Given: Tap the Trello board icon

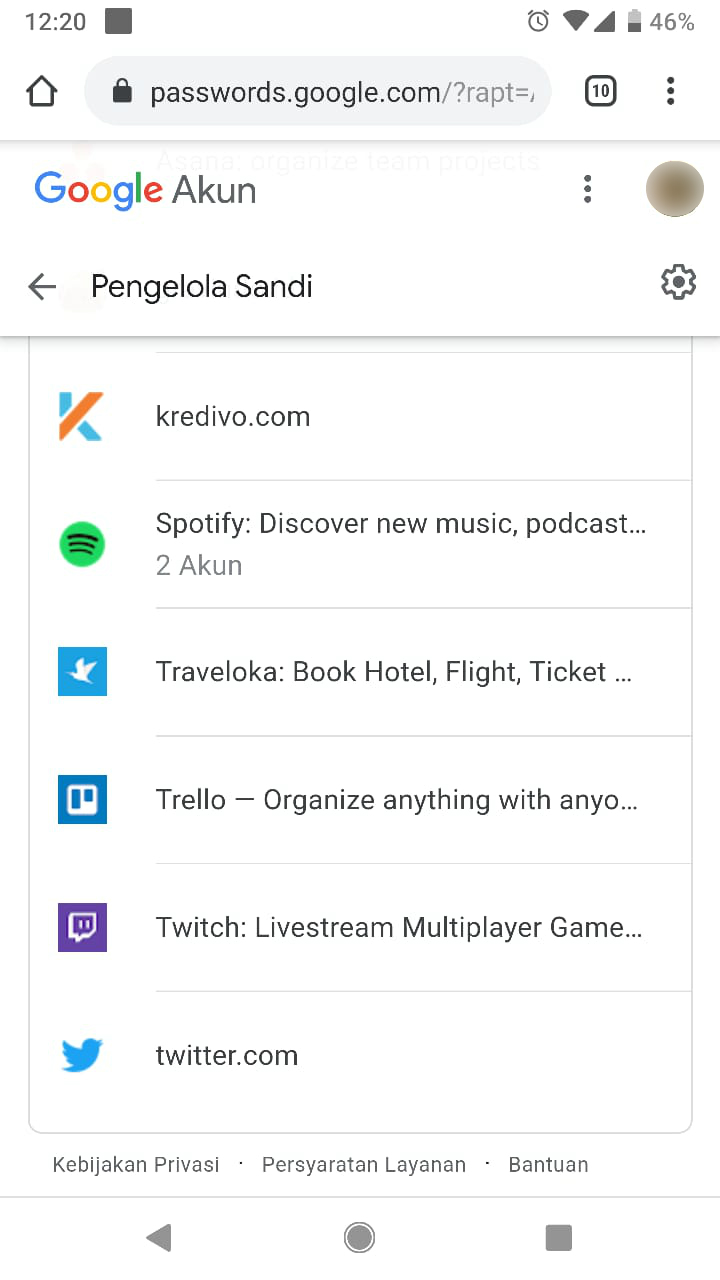Looking at the screenshot, I should point(82,800).
